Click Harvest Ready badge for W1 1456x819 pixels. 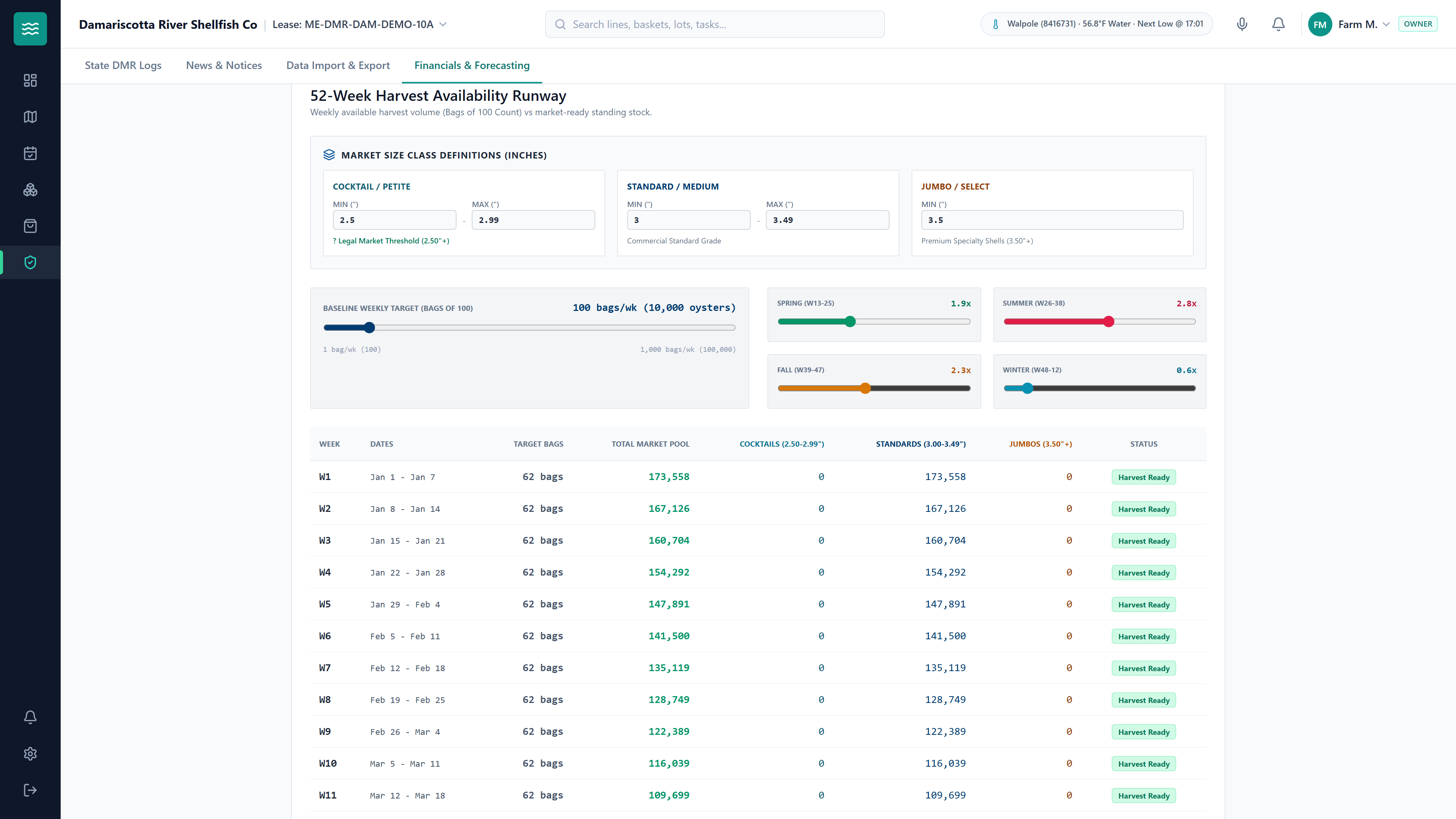pyautogui.click(x=1144, y=477)
